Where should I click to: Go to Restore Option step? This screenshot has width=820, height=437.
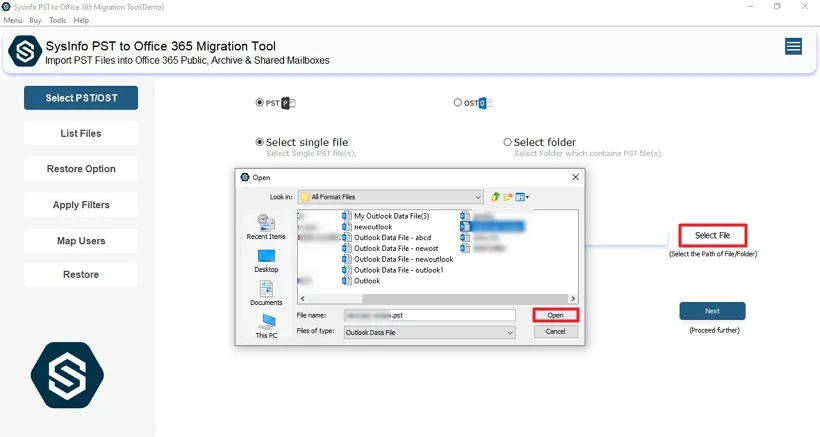[x=81, y=169]
